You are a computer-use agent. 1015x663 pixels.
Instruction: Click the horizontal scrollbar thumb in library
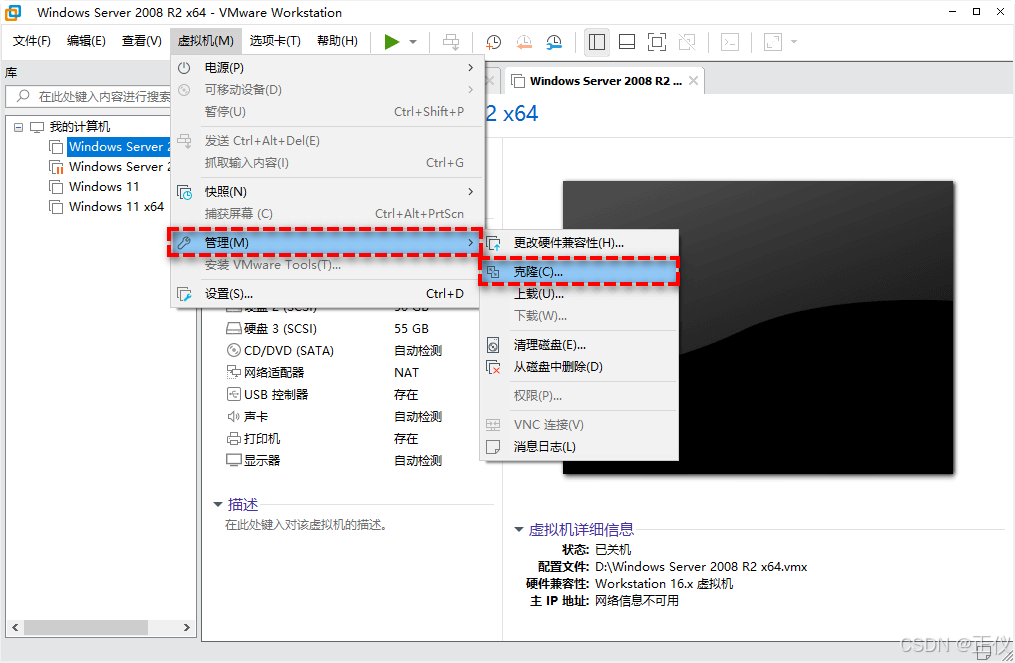tap(86, 627)
